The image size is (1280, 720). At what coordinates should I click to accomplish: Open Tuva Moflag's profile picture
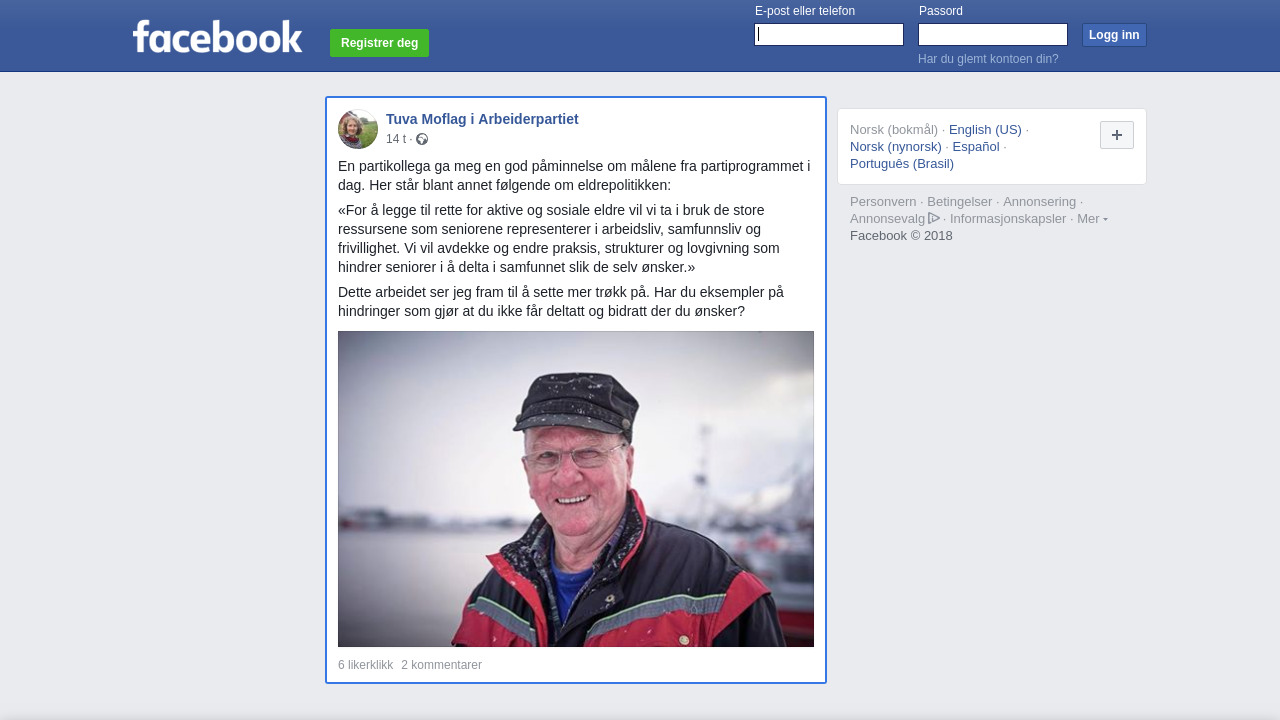click(x=358, y=129)
